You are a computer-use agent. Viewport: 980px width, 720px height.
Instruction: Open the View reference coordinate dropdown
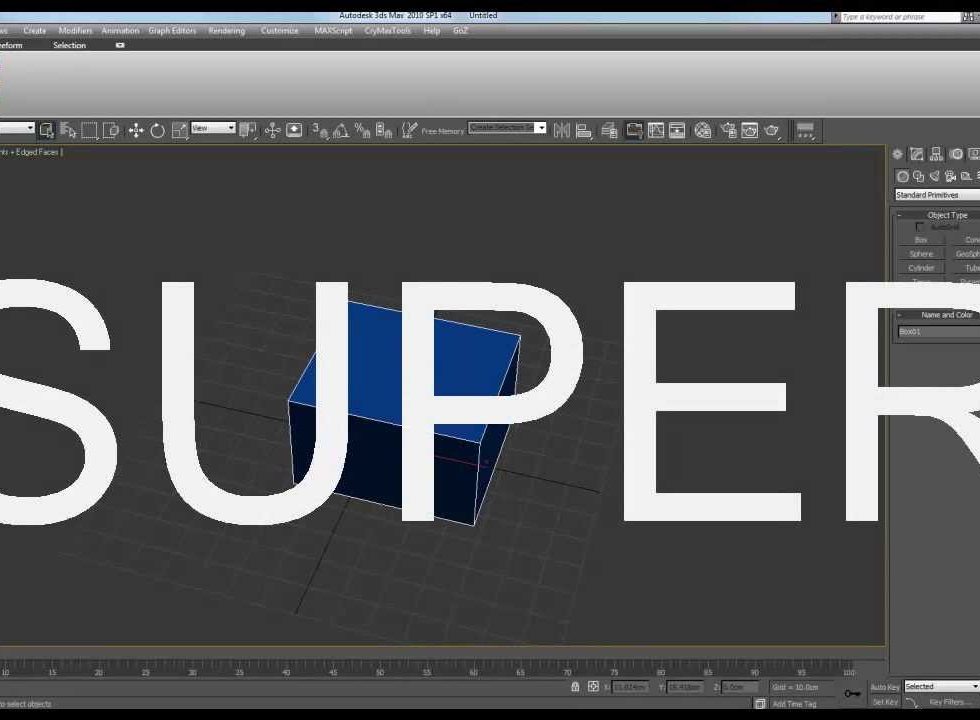click(213, 128)
